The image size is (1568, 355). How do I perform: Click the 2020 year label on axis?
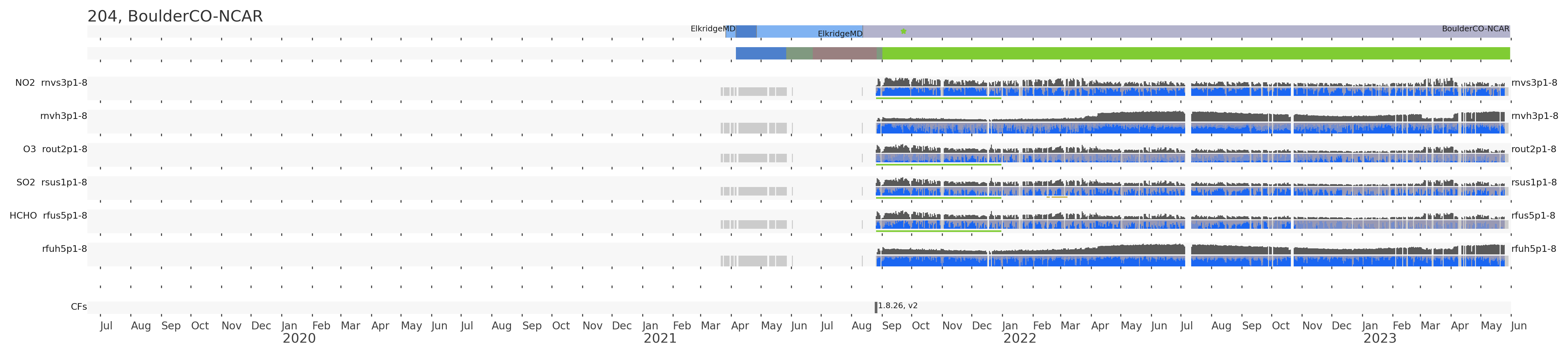[x=299, y=339]
